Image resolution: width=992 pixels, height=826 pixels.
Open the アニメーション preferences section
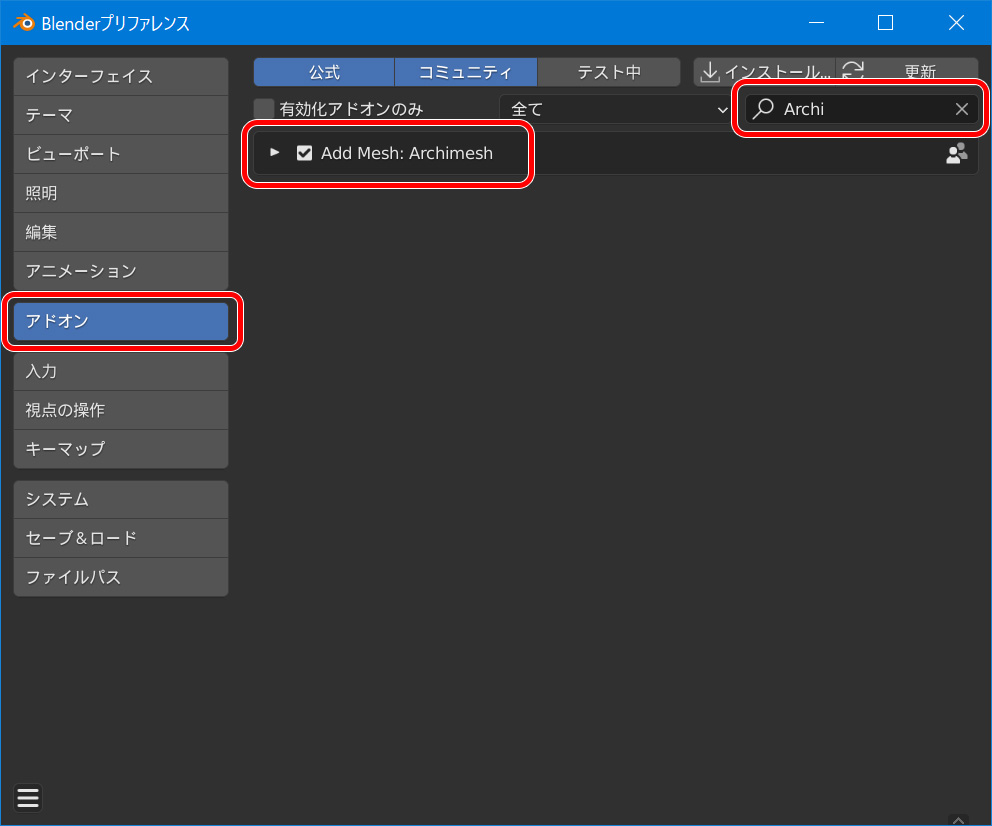[121, 271]
